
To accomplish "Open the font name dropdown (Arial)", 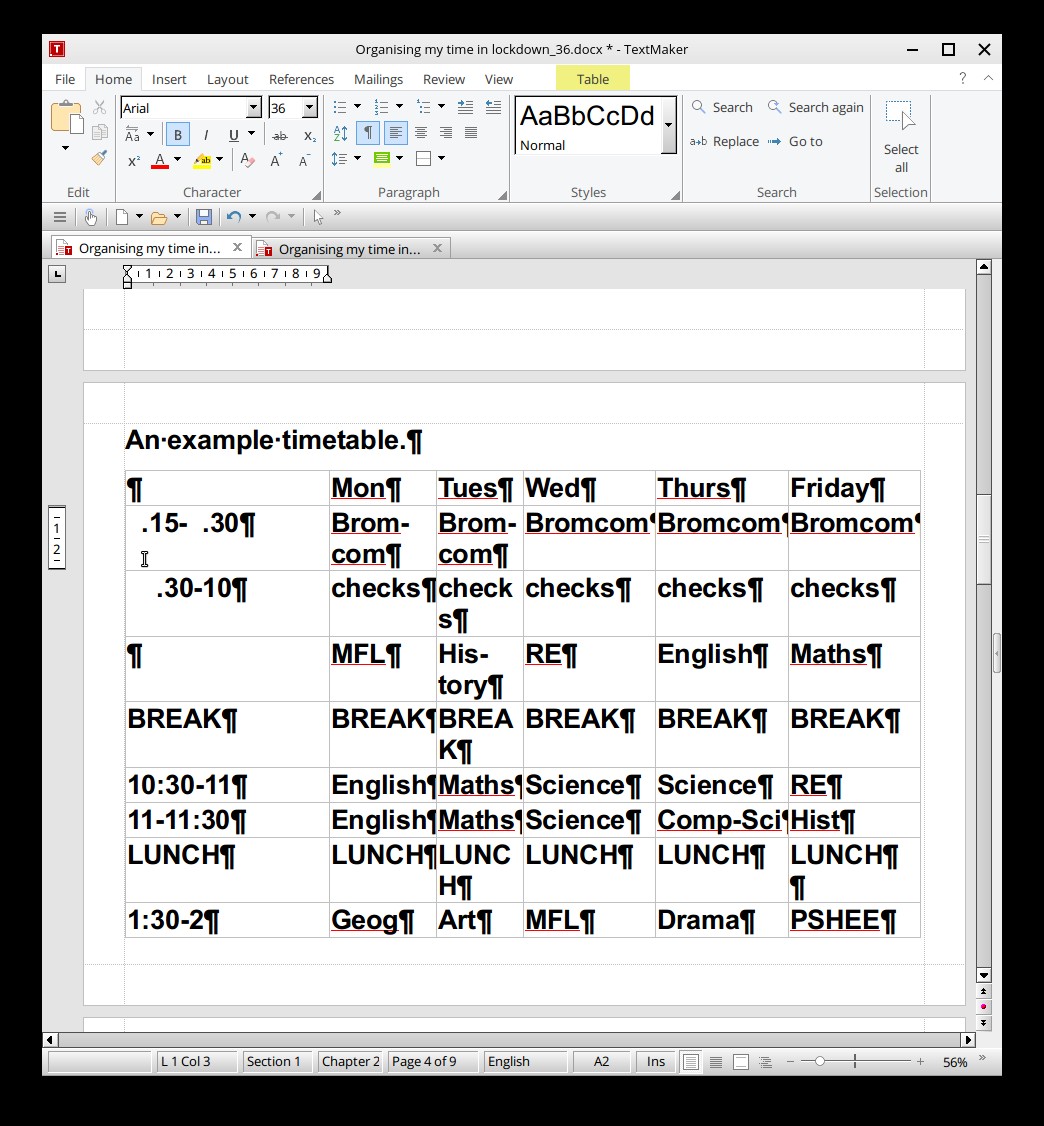I will pos(253,108).
